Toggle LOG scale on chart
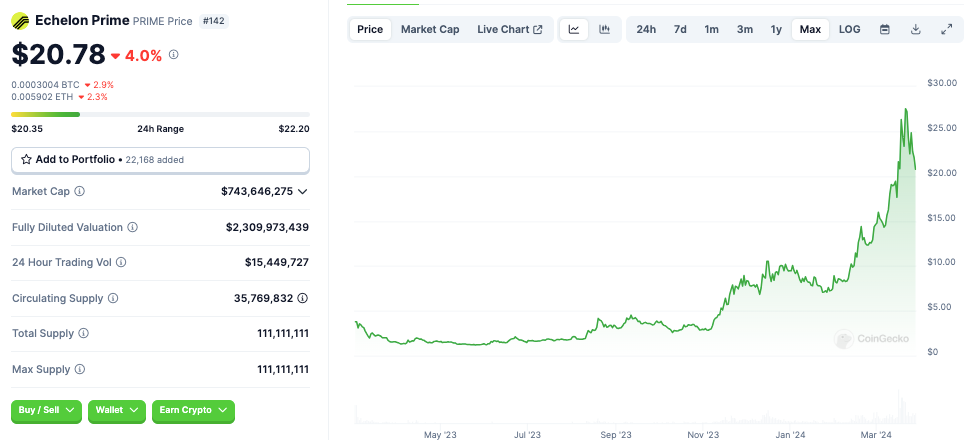 click(849, 29)
